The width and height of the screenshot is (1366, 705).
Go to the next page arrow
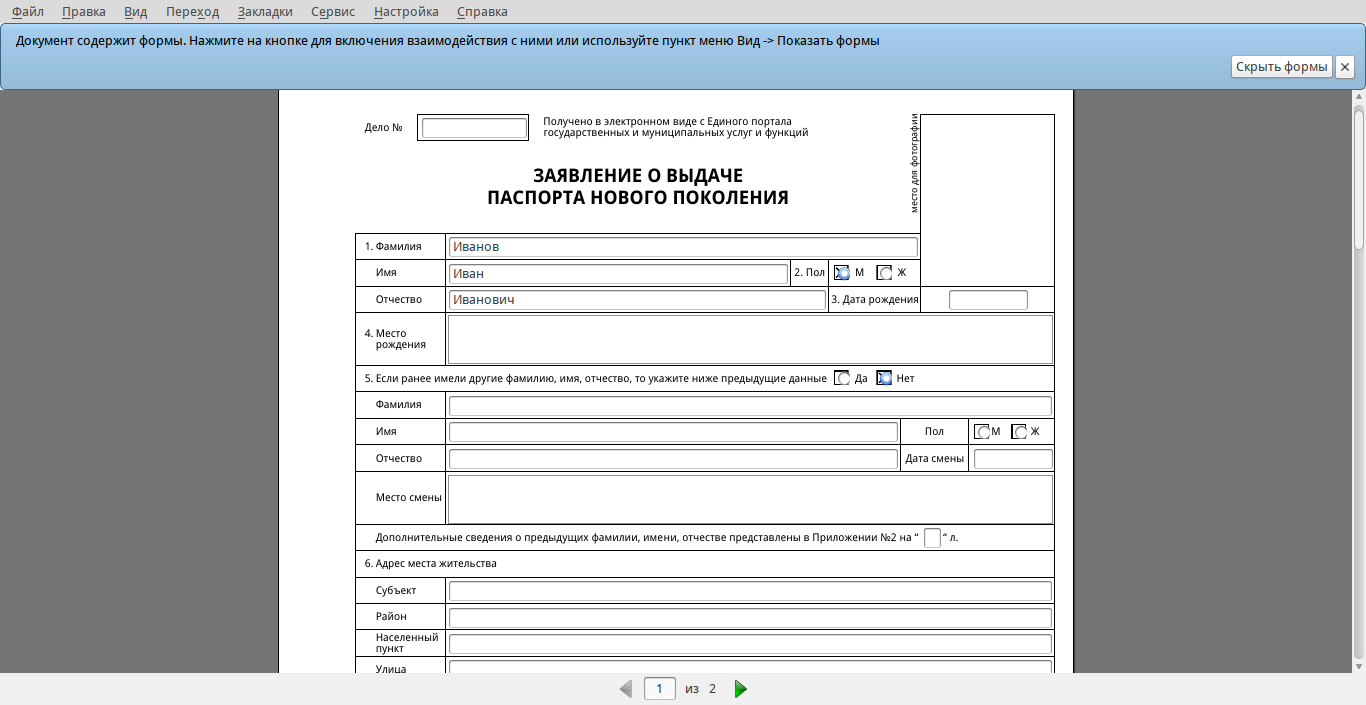(740, 689)
